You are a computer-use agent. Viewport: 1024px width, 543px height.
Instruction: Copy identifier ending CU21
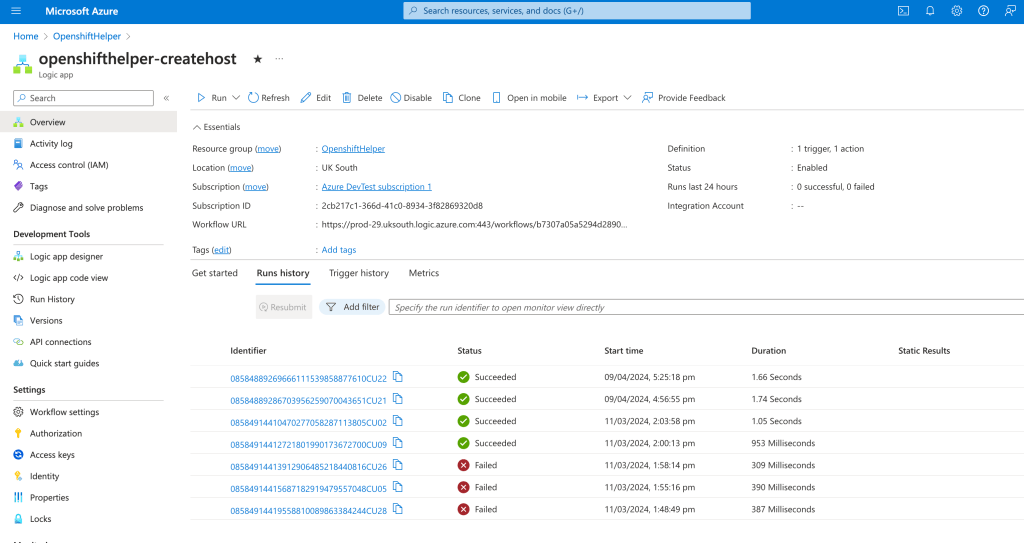coord(398,399)
